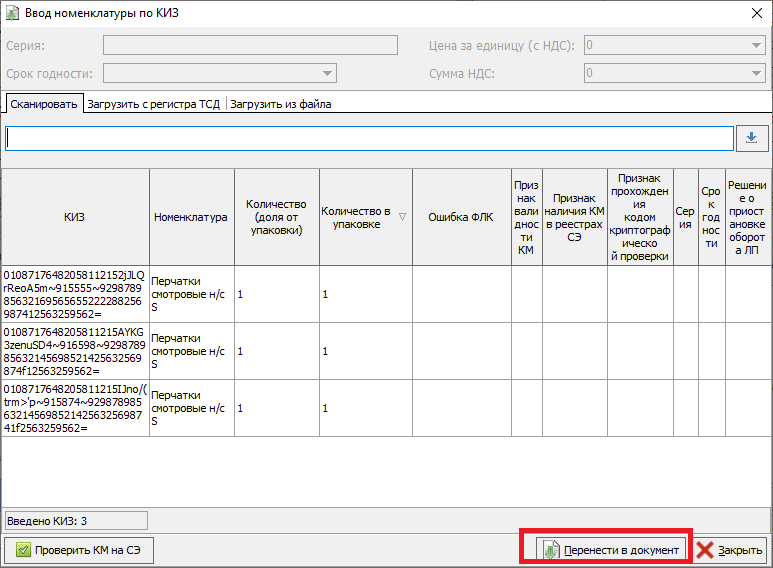Click the Ошибка ФЛК column header

pos(460,217)
